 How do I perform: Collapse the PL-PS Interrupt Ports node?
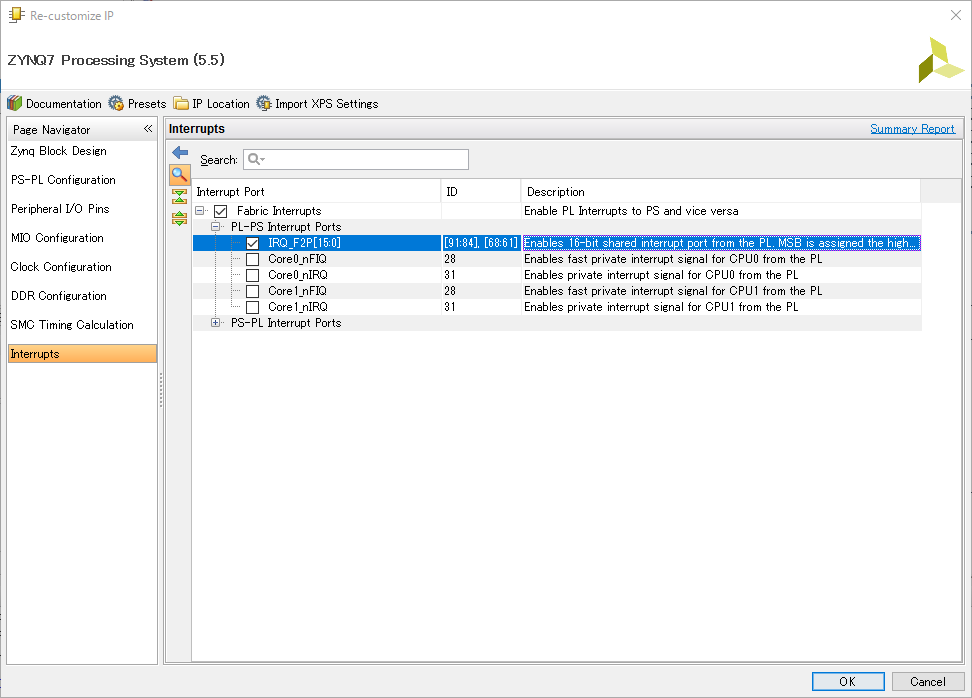[x=215, y=227]
